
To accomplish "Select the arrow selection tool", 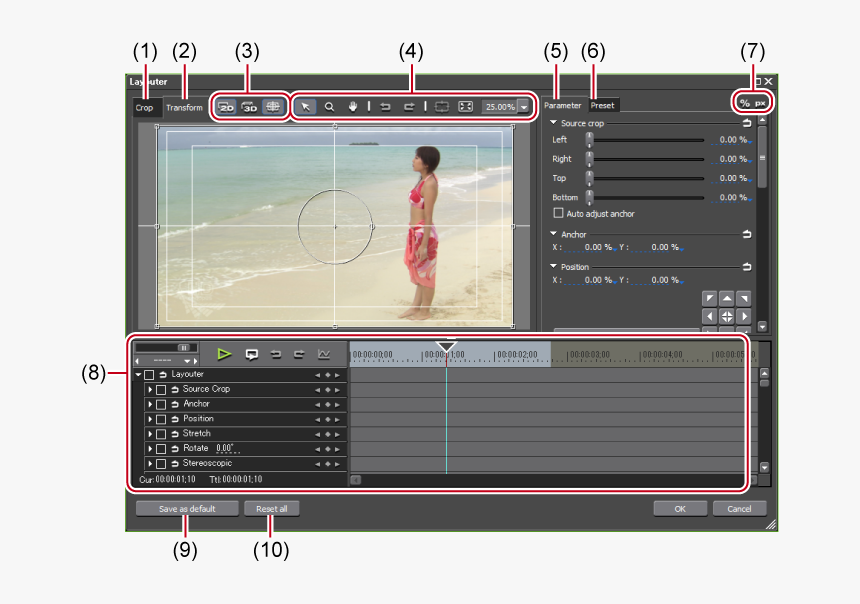I will tap(305, 106).
